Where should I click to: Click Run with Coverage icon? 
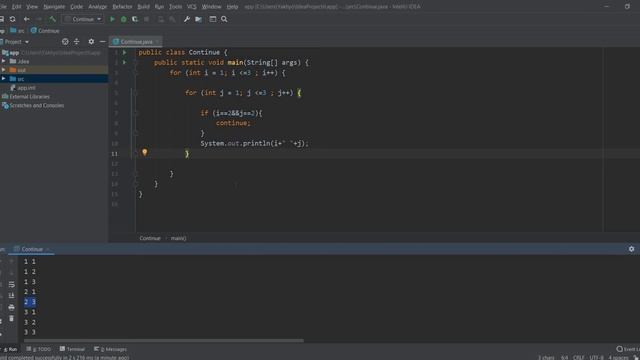pos(135,19)
